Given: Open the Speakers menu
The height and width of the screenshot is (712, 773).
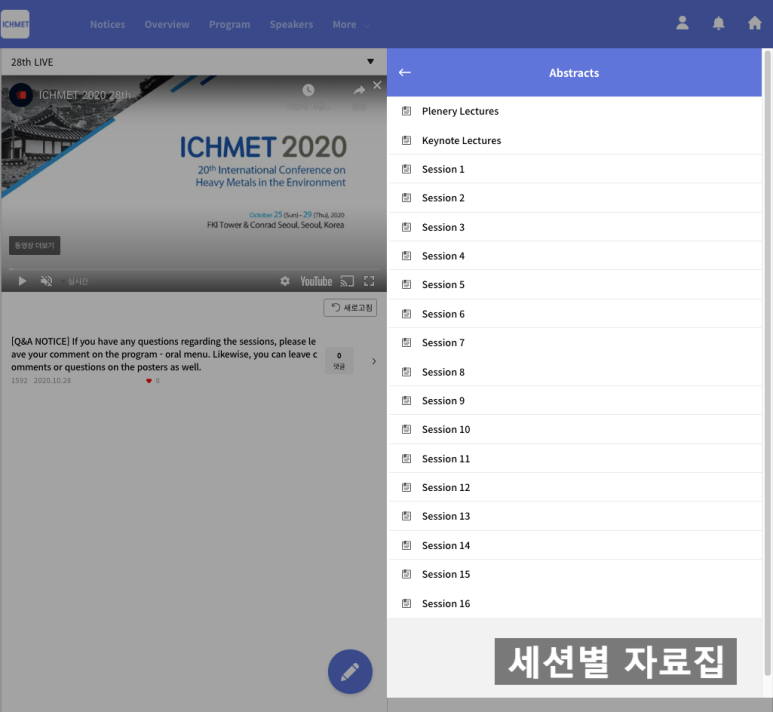Looking at the screenshot, I should pos(291,24).
